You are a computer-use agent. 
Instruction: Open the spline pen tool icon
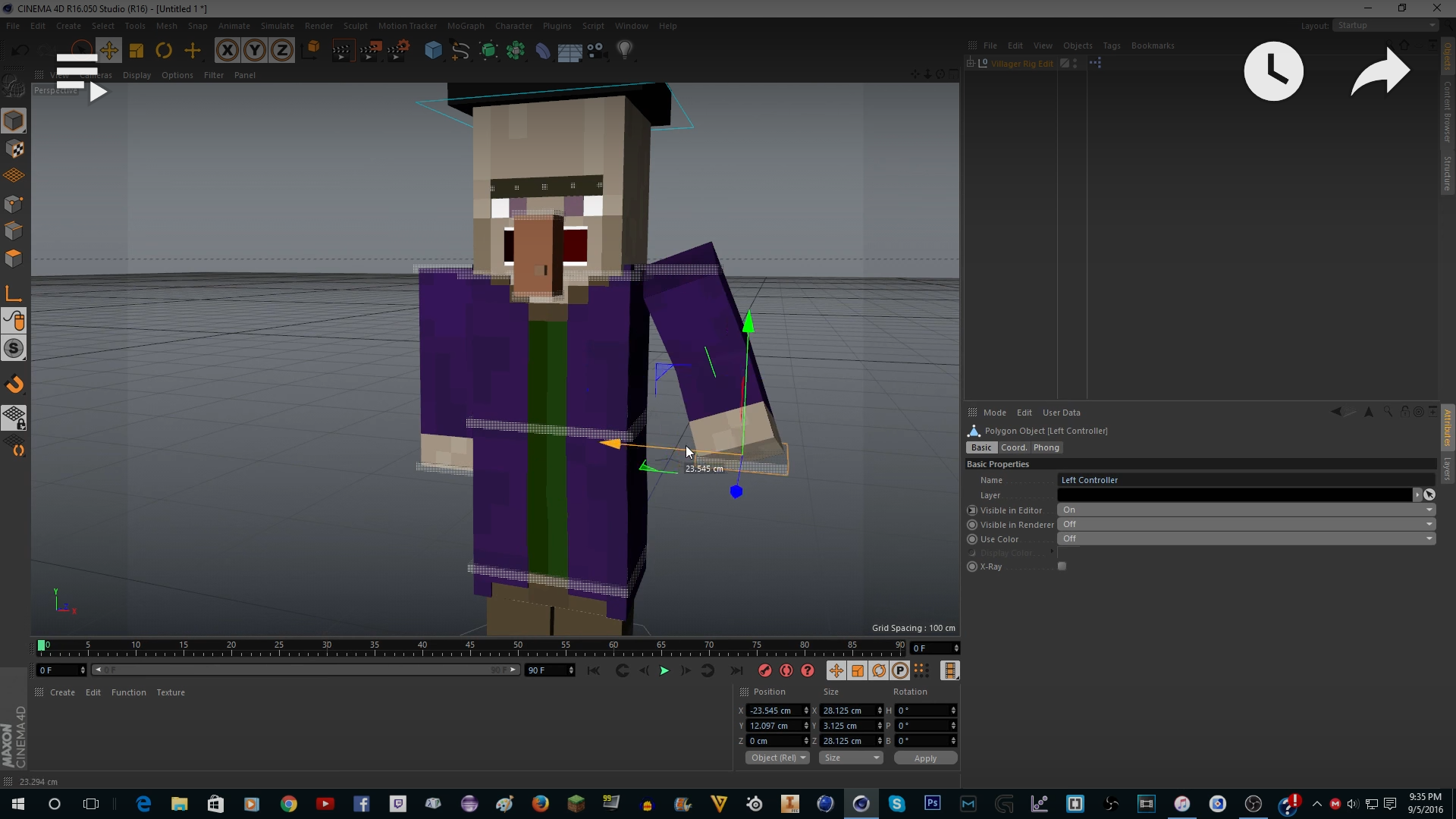point(460,51)
